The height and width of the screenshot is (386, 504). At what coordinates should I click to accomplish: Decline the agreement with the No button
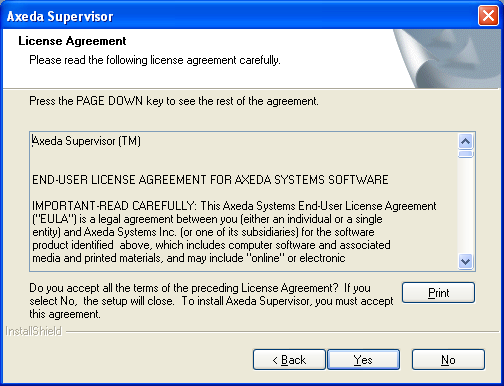pyautogui.click(x=448, y=360)
